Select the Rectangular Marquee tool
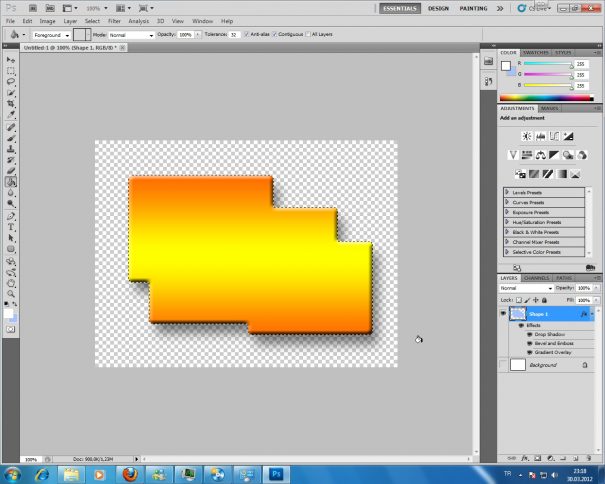The height and width of the screenshot is (484, 605). click(x=11, y=71)
